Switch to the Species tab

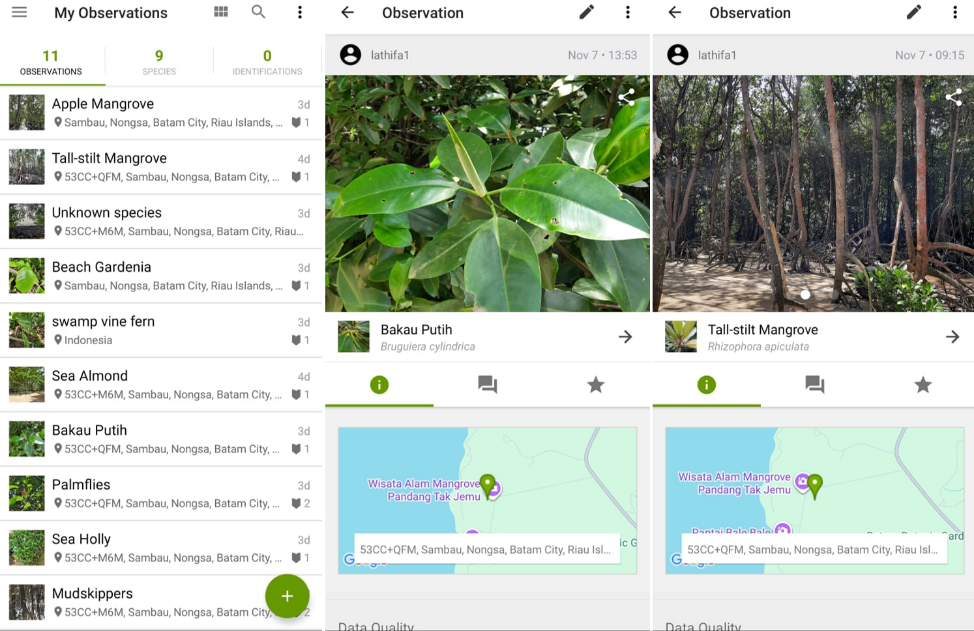[x=159, y=62]
